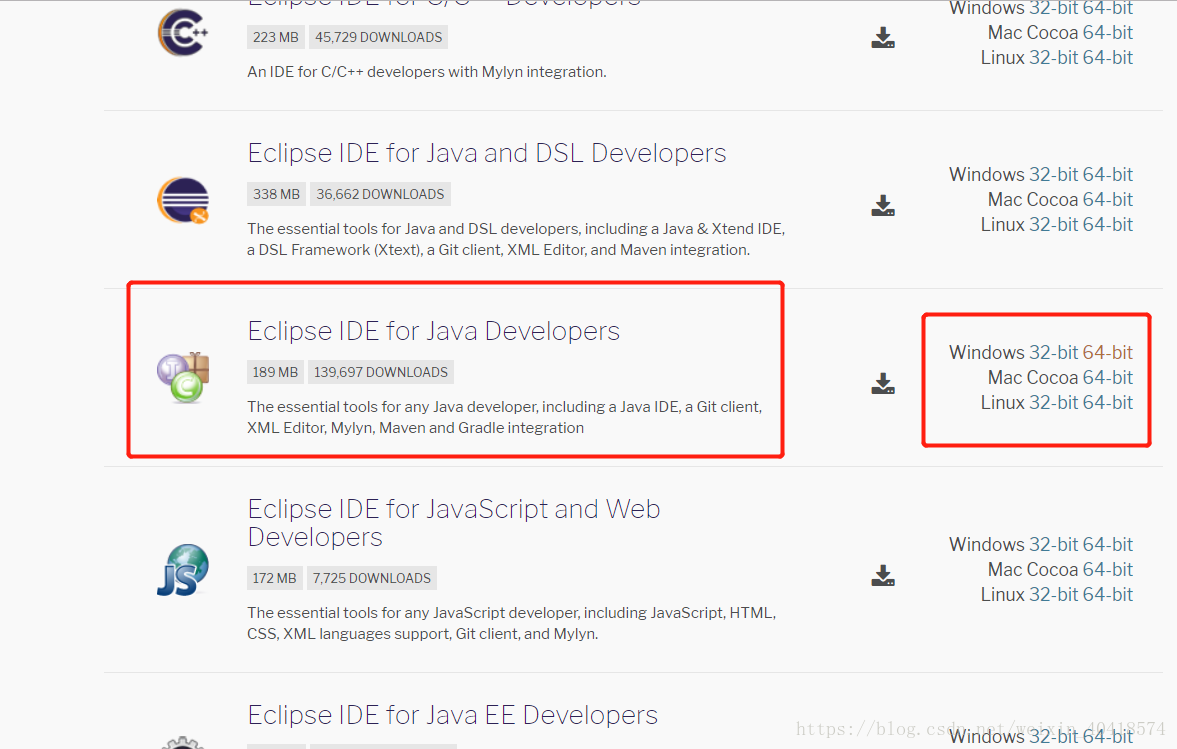This screenshot has width=1177, height=749.
Task: Click download icon for Eclipse IDE for Java Developers
Action: pos(883,383)
